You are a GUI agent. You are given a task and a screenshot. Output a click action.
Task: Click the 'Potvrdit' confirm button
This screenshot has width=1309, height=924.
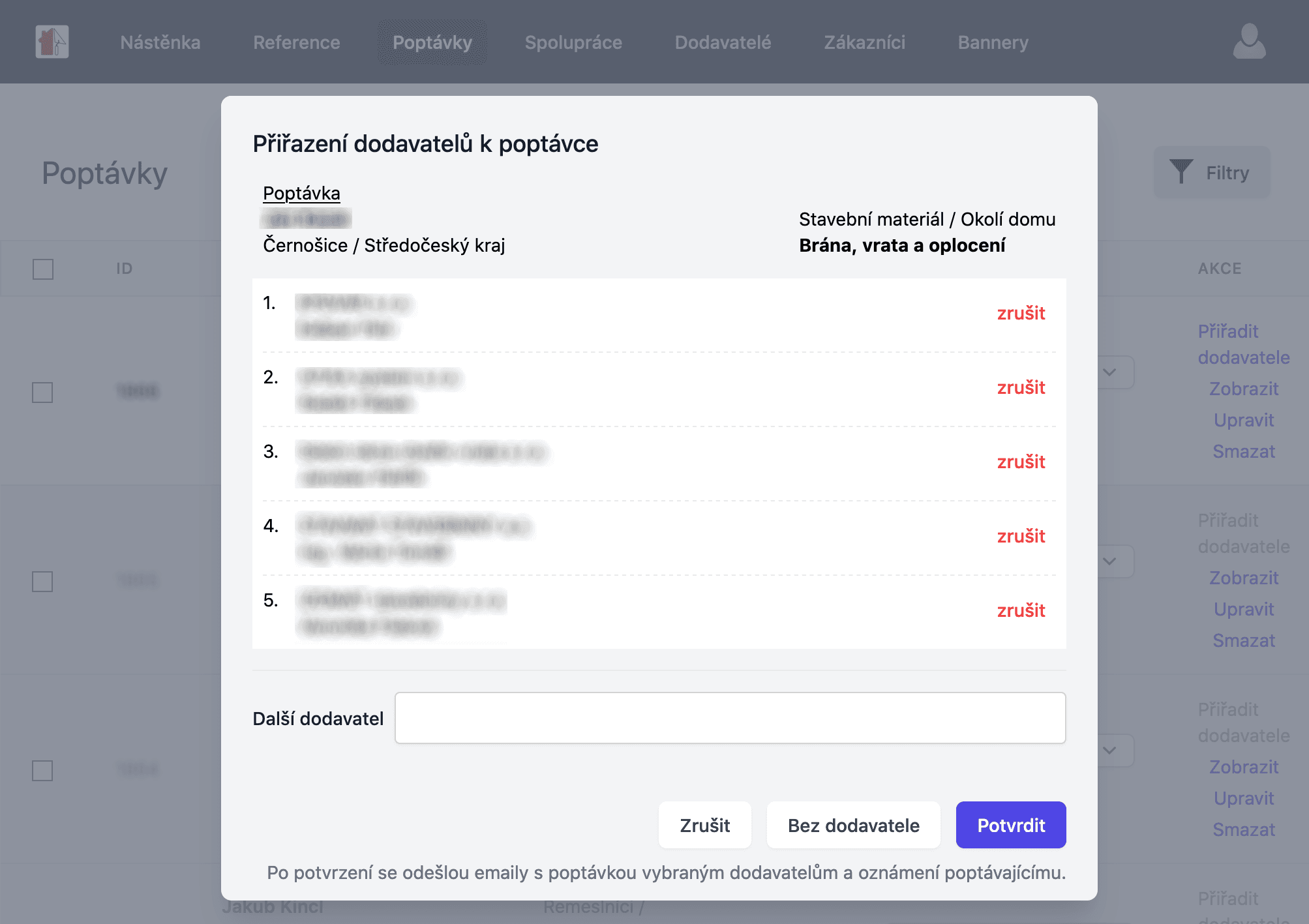(1011, 825)
